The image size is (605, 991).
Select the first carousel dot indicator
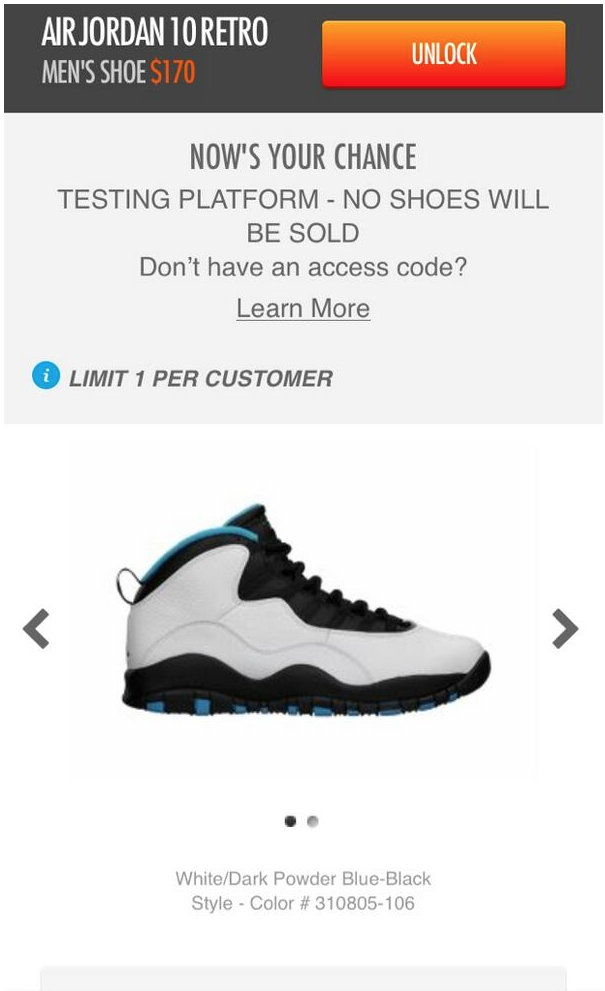point(290,821)
